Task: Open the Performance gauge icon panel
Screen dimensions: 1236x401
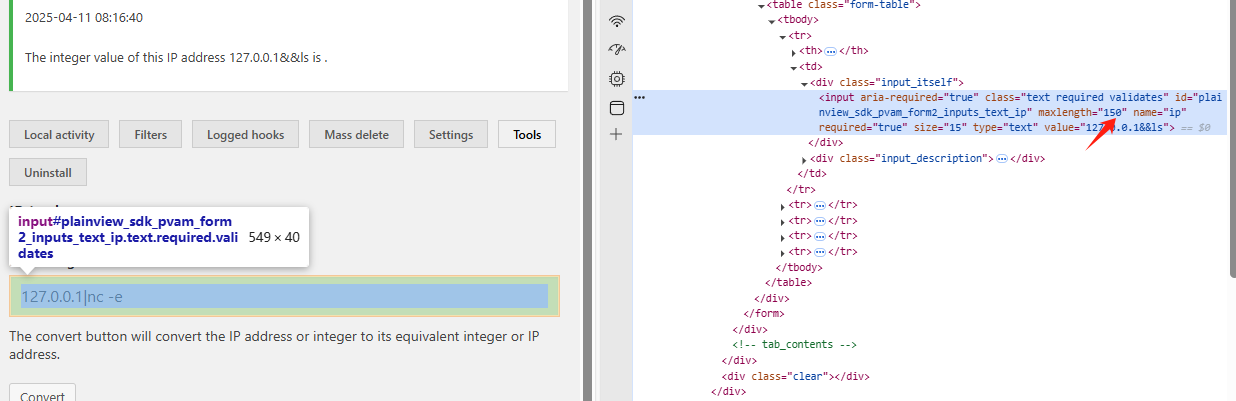Action: pyautogui.click(x=616, y=49)
